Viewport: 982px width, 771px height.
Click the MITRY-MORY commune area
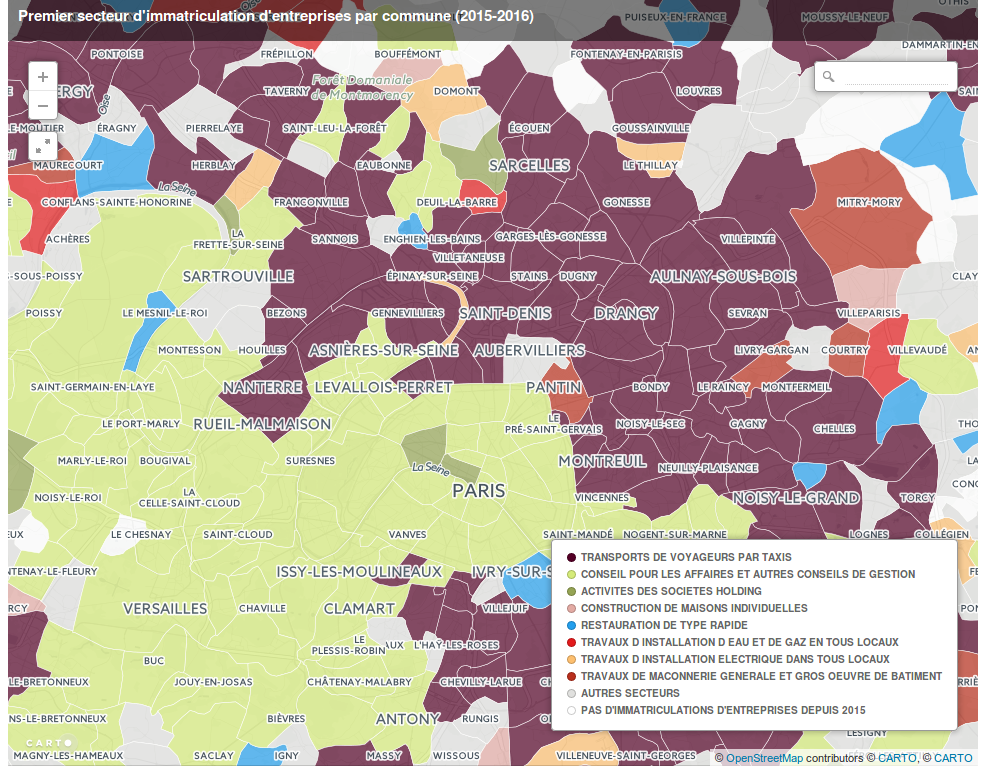(x=869, y=202)
